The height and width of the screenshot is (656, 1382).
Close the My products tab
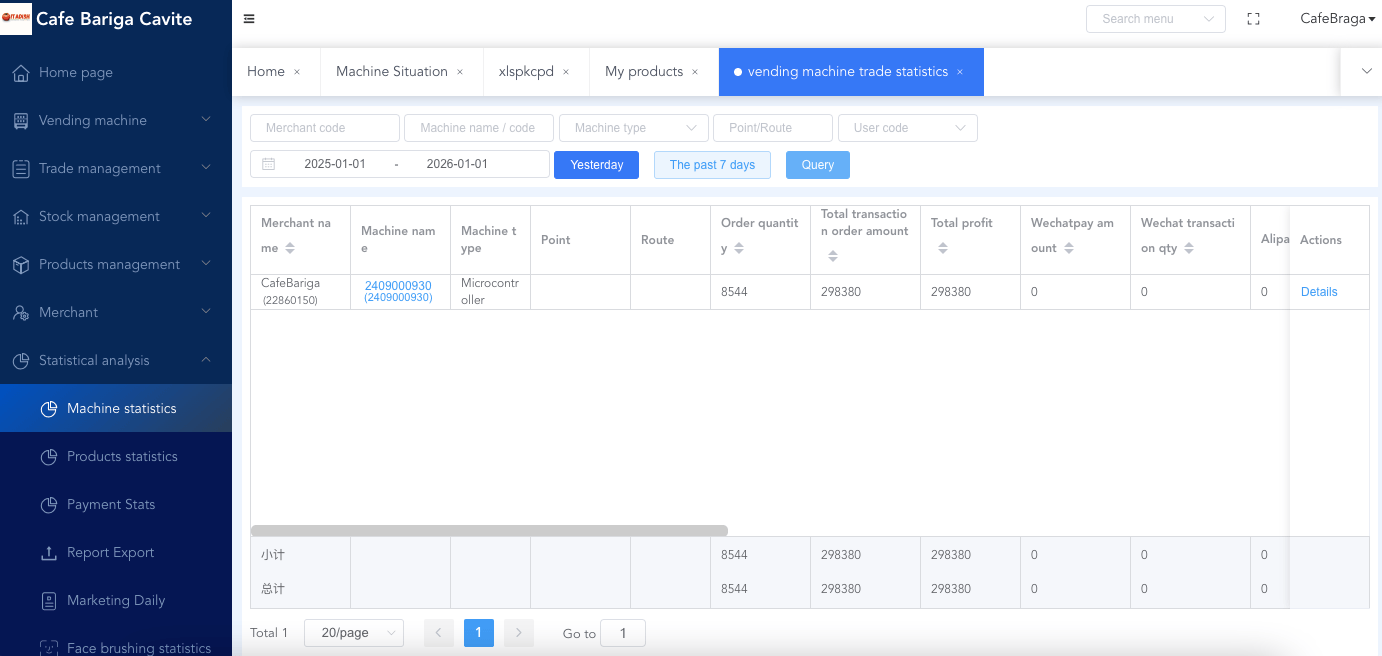(695, 72)
